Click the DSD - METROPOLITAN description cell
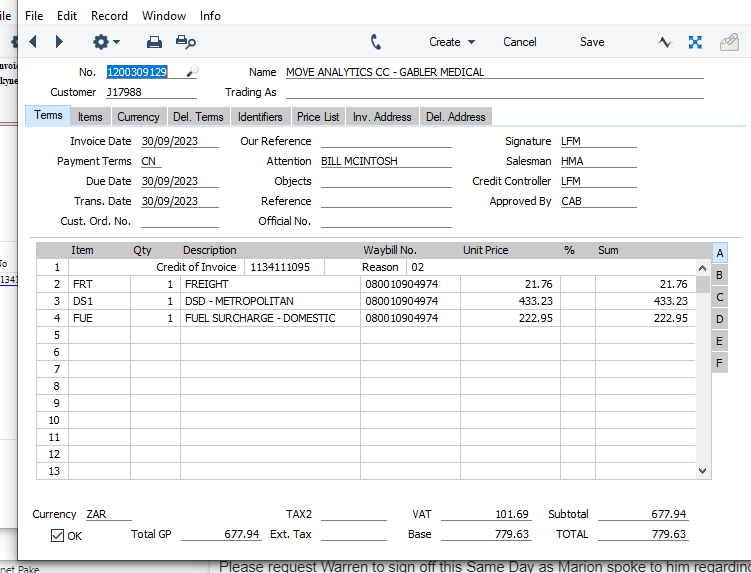751x573 pixels. click(270, 301)
